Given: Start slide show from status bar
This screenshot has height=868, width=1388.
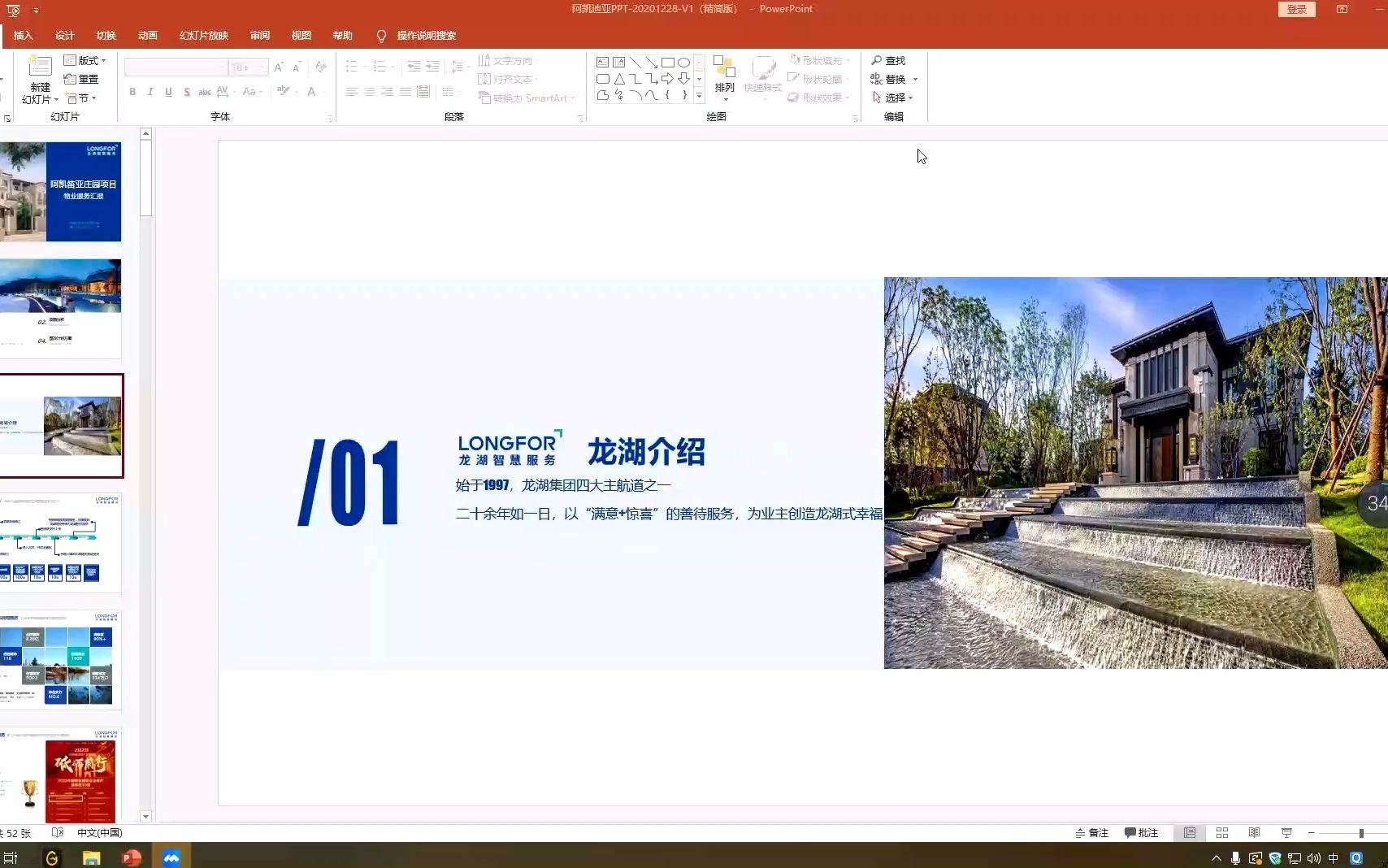Looking at the screenshot, I should (x=1286, y=832).
